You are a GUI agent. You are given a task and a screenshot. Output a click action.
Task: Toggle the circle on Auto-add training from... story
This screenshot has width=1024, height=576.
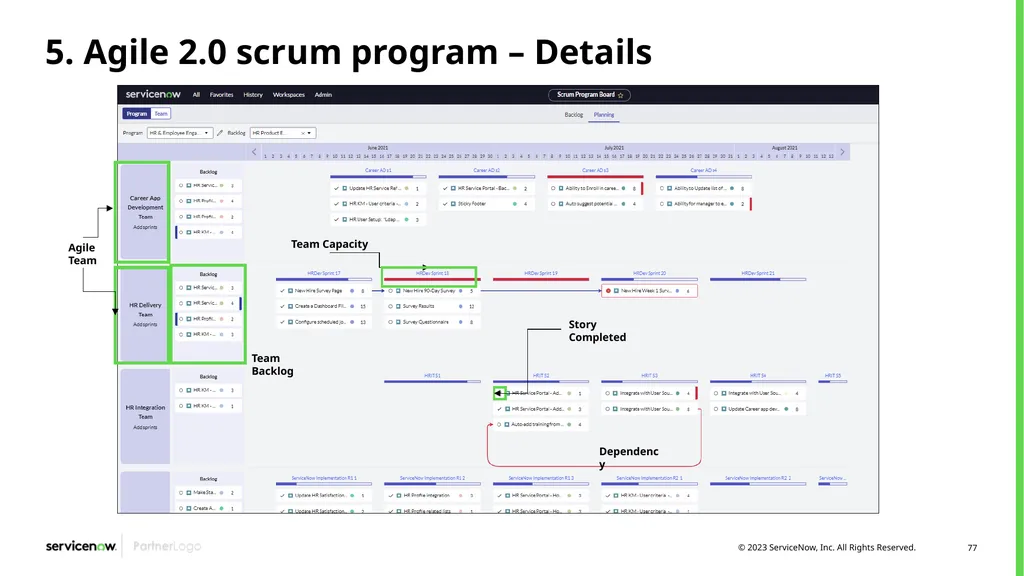click(499, 424)
